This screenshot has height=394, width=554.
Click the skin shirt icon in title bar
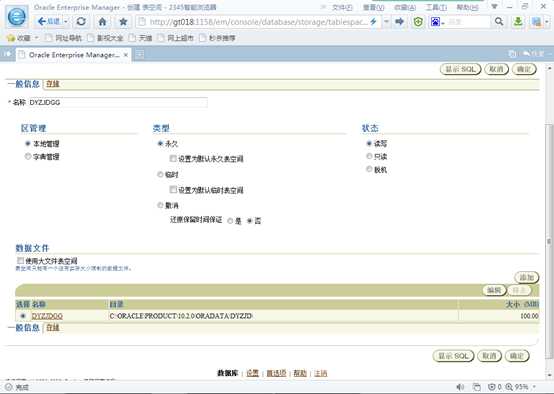pos(494,7)
